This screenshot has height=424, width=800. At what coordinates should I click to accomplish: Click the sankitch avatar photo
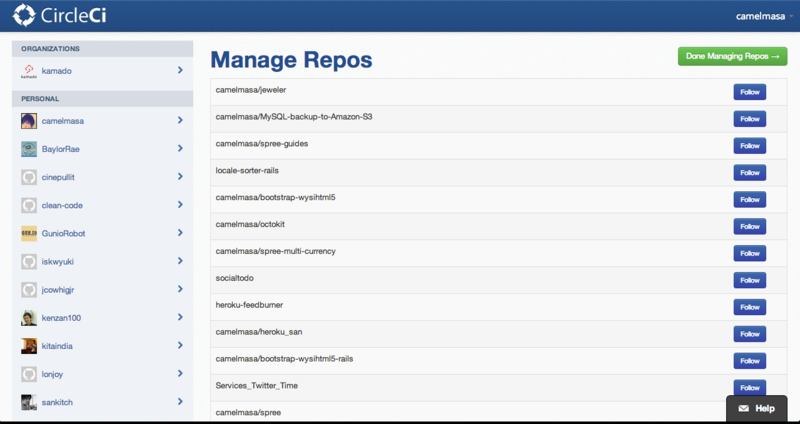coord(29,402)
